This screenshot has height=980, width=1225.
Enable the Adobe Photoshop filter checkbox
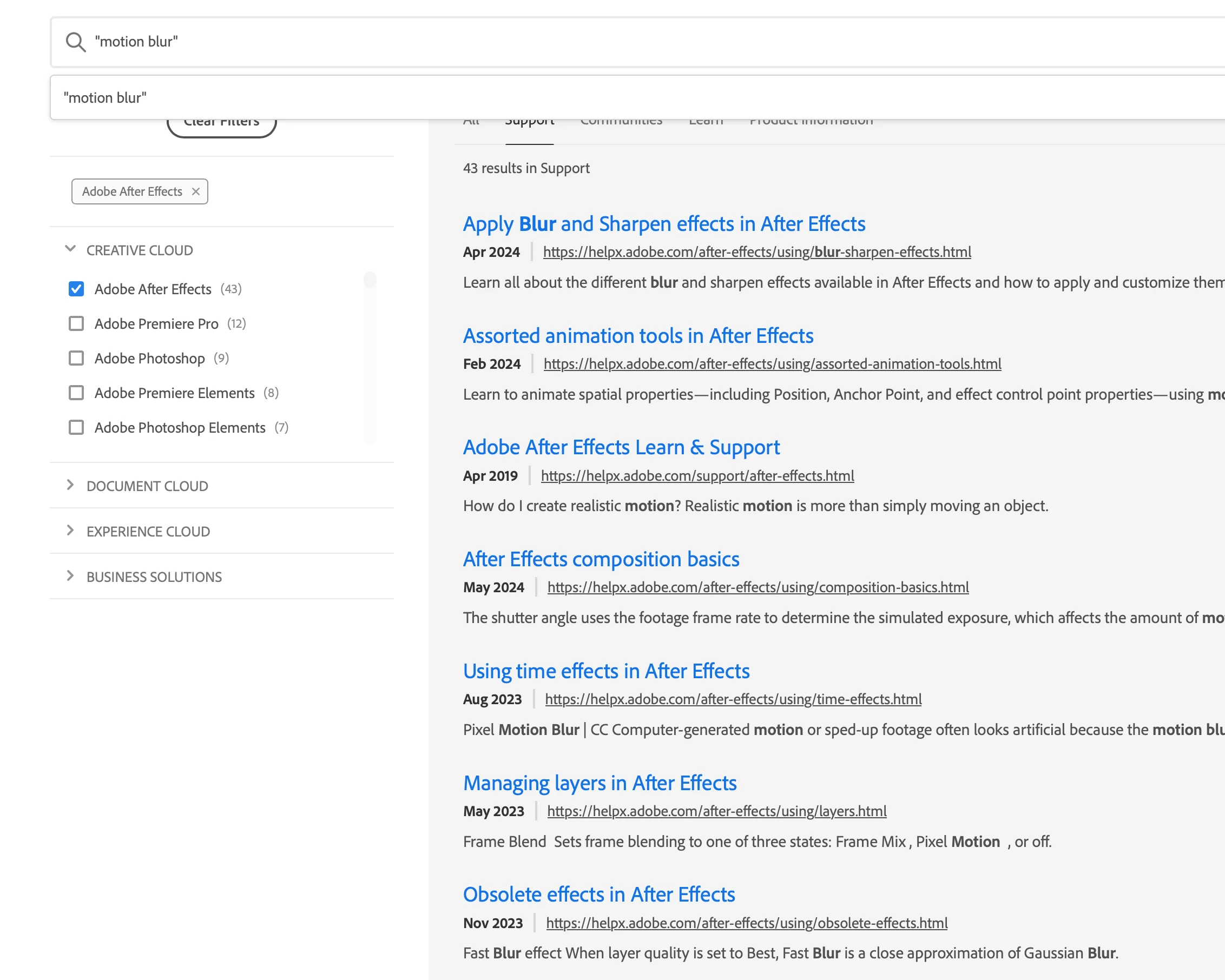76,358
